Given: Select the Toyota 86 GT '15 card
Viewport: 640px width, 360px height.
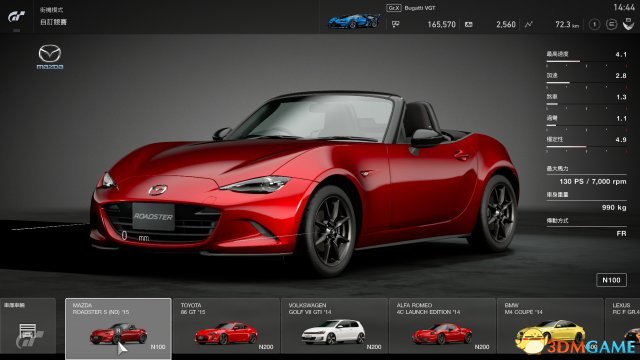Looking at the screenshot, I should 227,326.
